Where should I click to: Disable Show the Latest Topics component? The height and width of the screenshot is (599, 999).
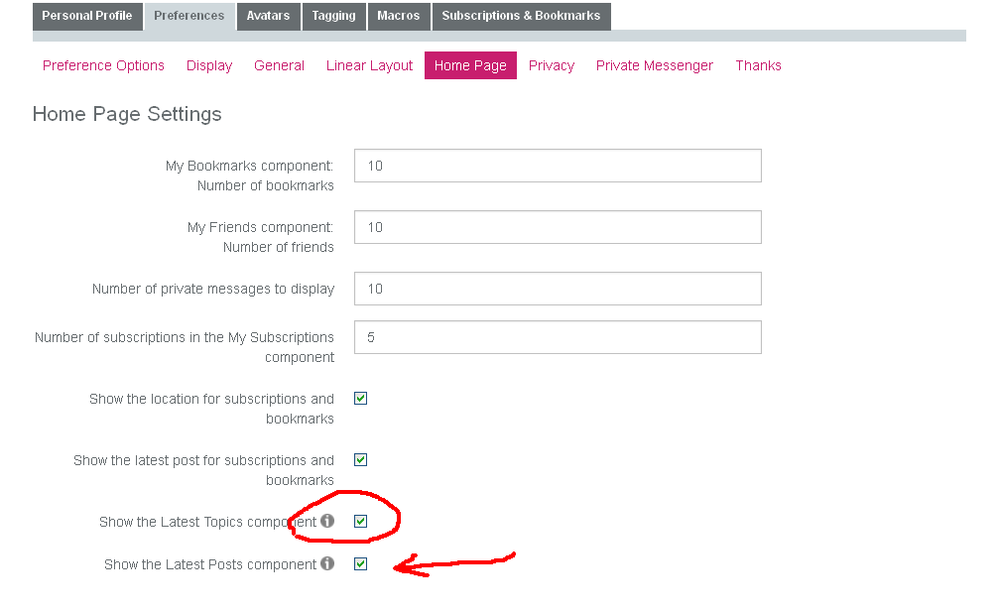[x=360, y=521]
